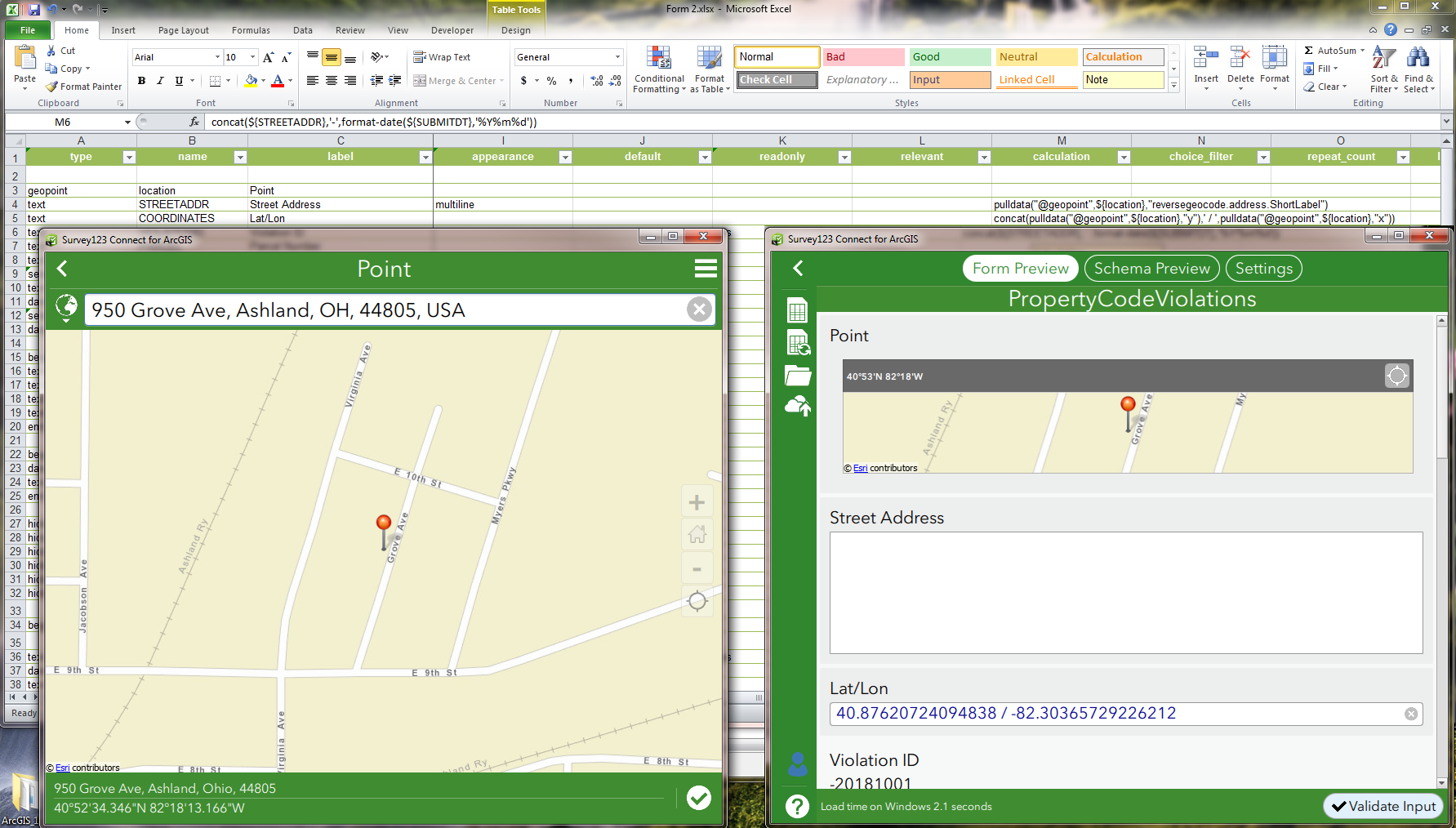Viewport: 1456px width, 828px height.
Task: Click the globe geosearch icon
Action: [x=66, y=308]
